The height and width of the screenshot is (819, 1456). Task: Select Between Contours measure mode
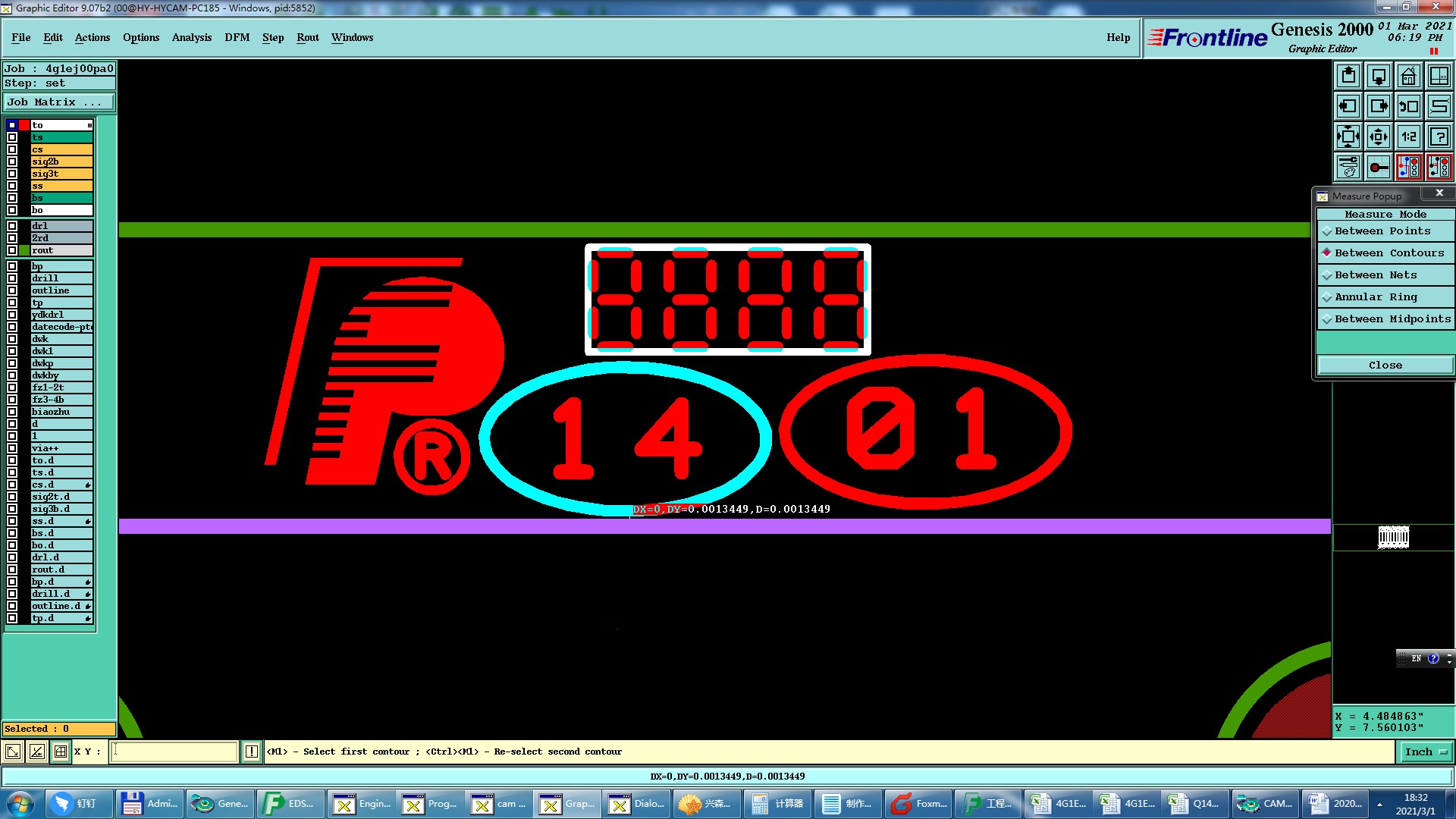pyautogui.click(x=1385, y=253)
